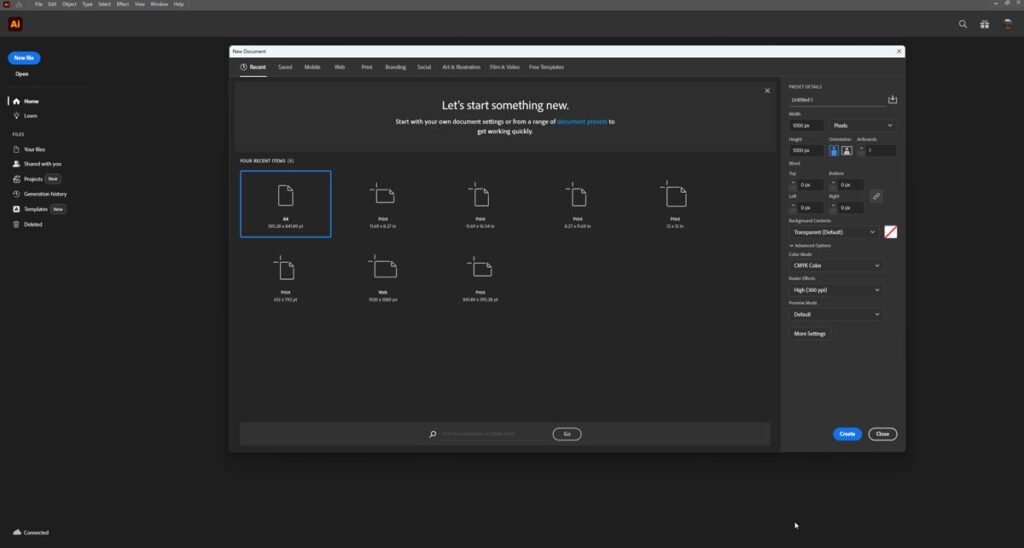Switch to the Art & Illustration tab
Viewport: 1024px width, 548px height.
coord(461,67)
